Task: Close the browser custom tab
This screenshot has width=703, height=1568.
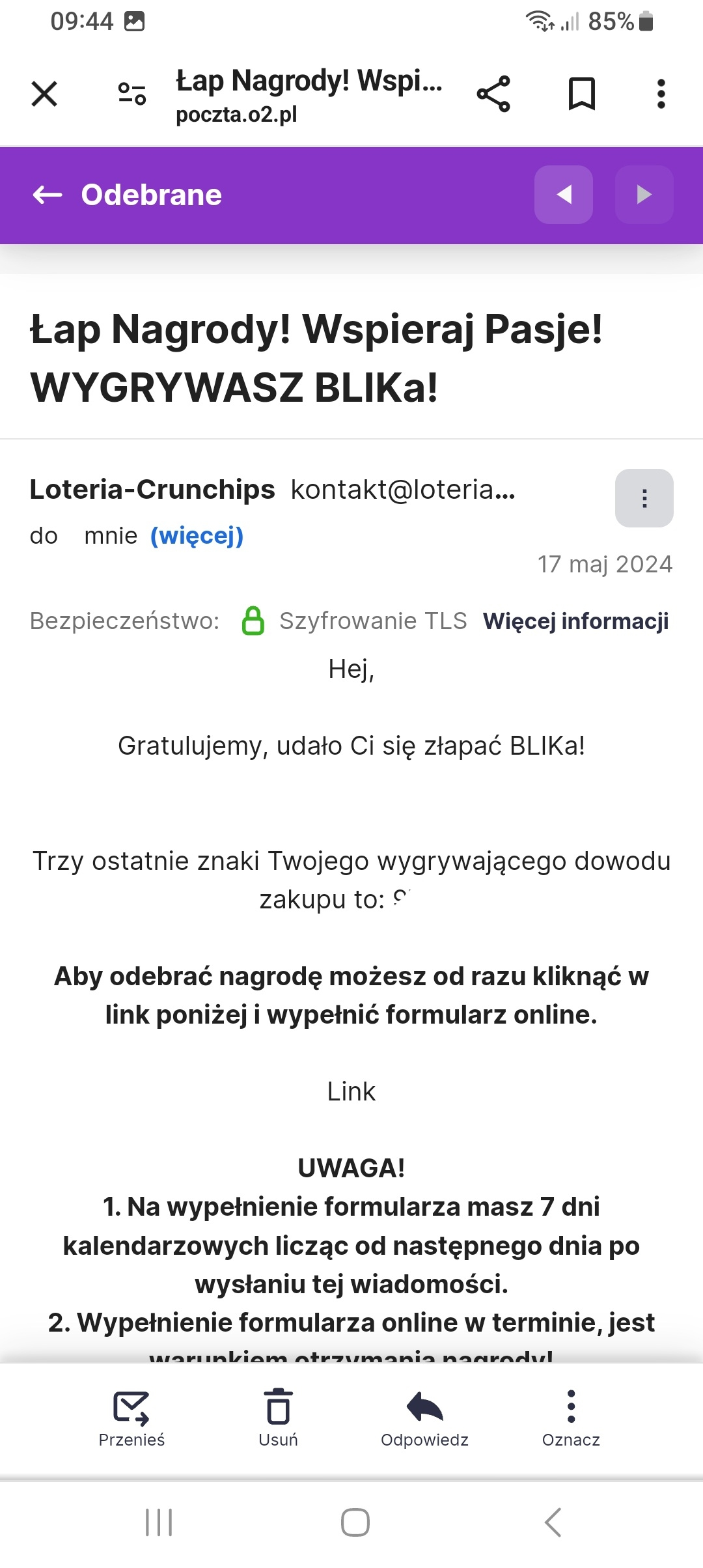Action: (x=44, y=94)
